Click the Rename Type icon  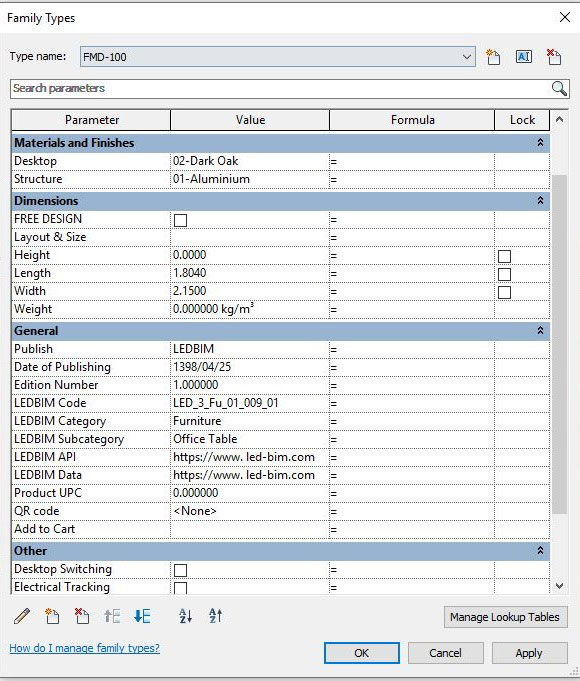(524, 56)
